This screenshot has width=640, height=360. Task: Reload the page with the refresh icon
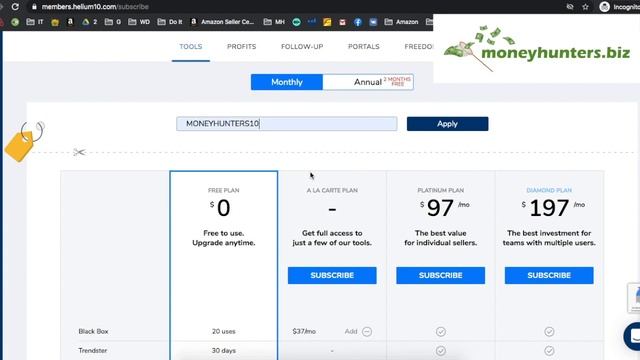point(15,7)
